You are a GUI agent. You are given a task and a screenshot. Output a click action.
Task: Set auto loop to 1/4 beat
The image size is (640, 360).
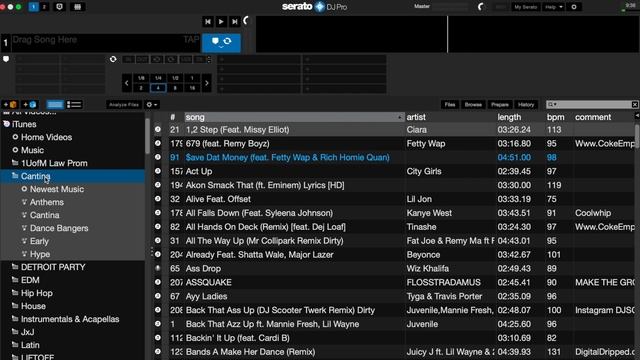click(x=158, y=78)
